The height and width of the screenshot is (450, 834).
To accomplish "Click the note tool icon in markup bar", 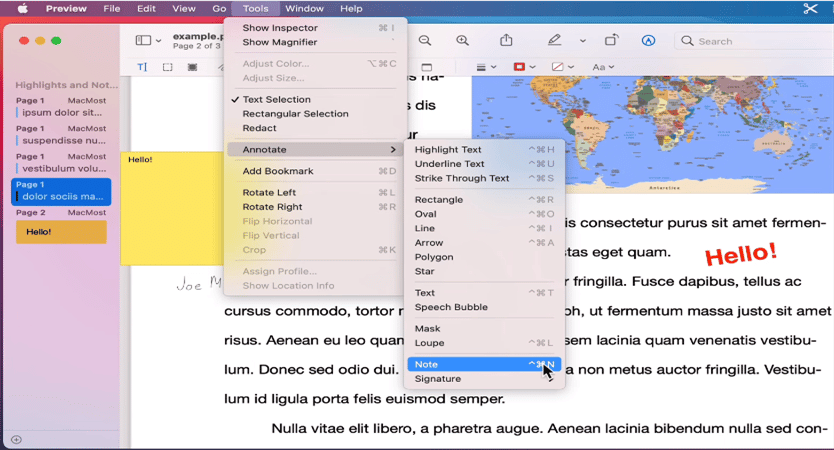I will [427, 67].
